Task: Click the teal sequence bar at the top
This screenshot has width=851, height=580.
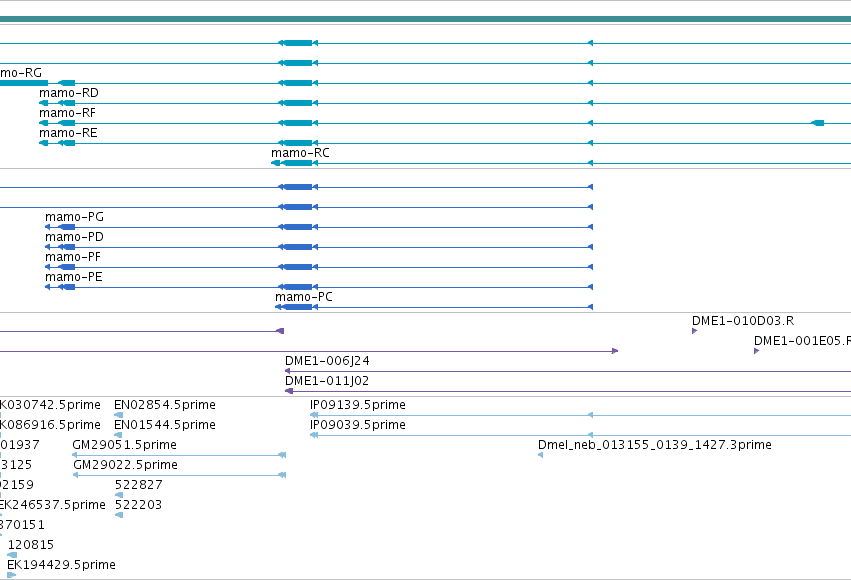Action: [x=426, y=20]
